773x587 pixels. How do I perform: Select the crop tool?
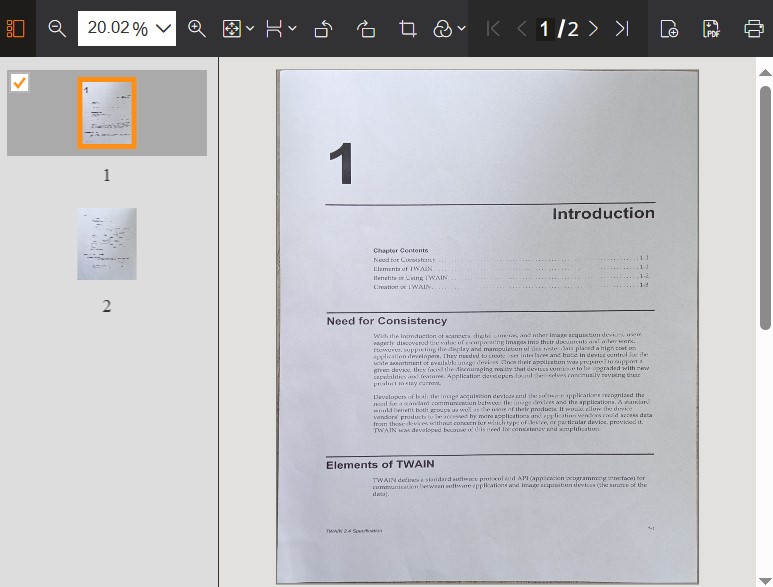(x=408, y=28)
